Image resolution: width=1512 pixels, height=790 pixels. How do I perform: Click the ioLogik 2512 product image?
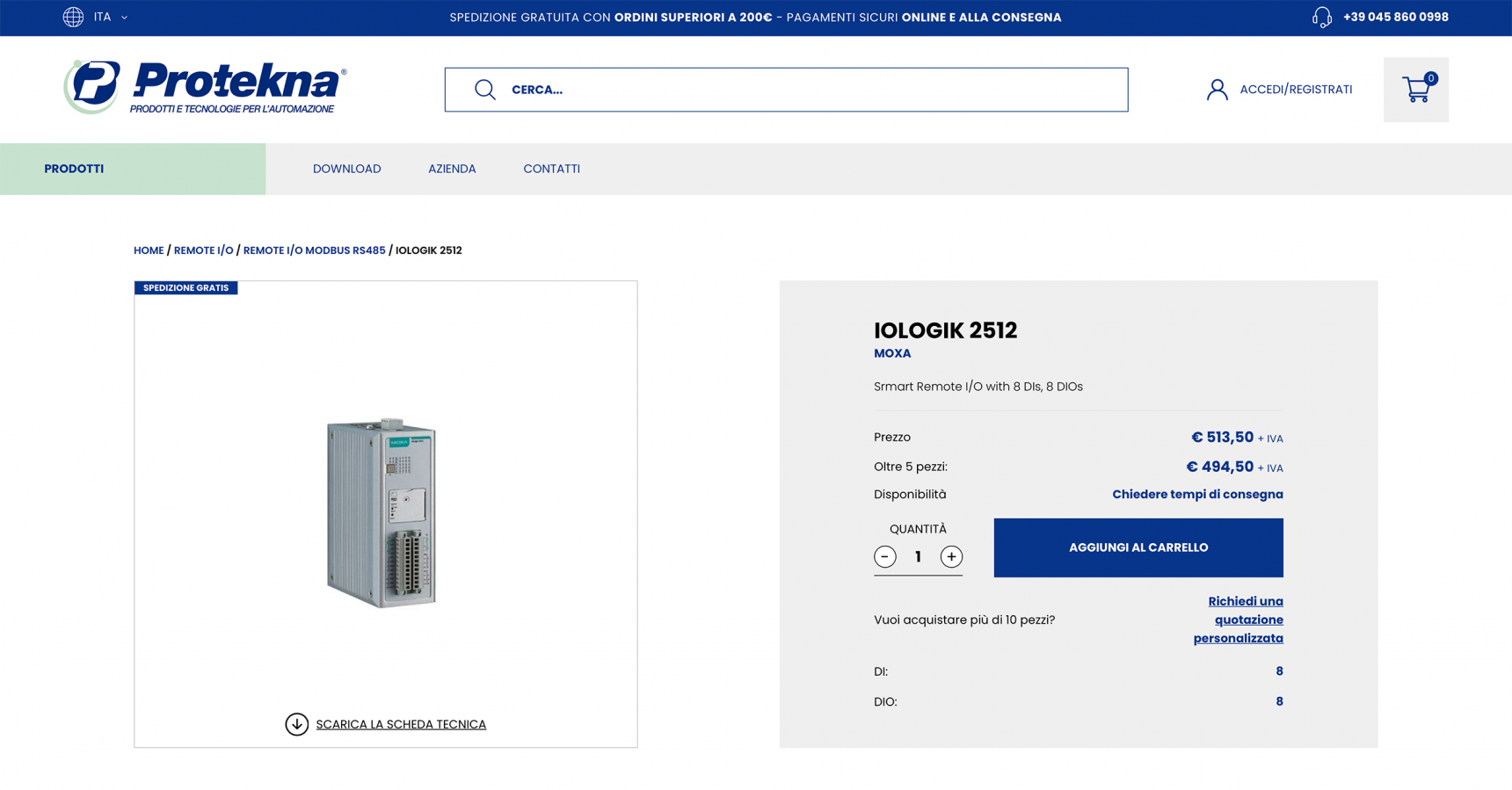coord(382,512)
